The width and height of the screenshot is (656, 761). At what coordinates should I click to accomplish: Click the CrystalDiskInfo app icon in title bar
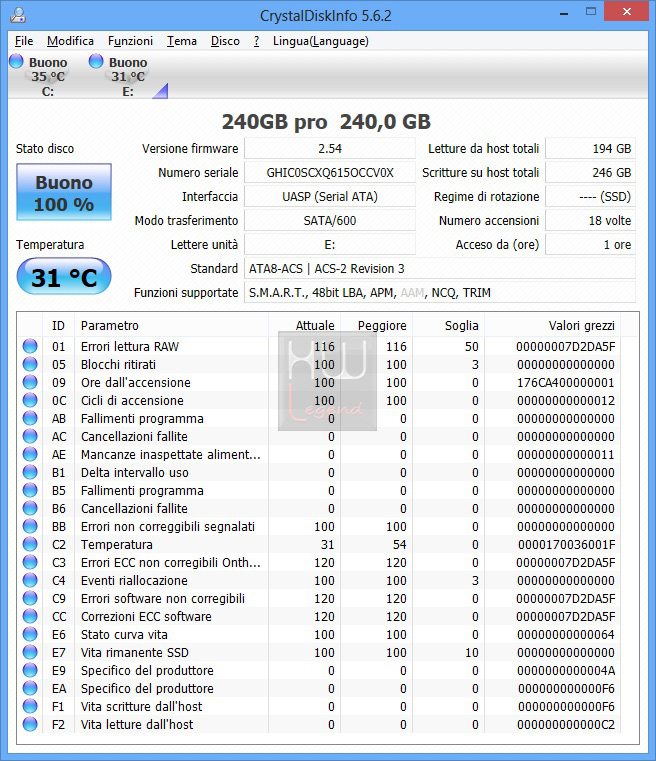[18, 15]
